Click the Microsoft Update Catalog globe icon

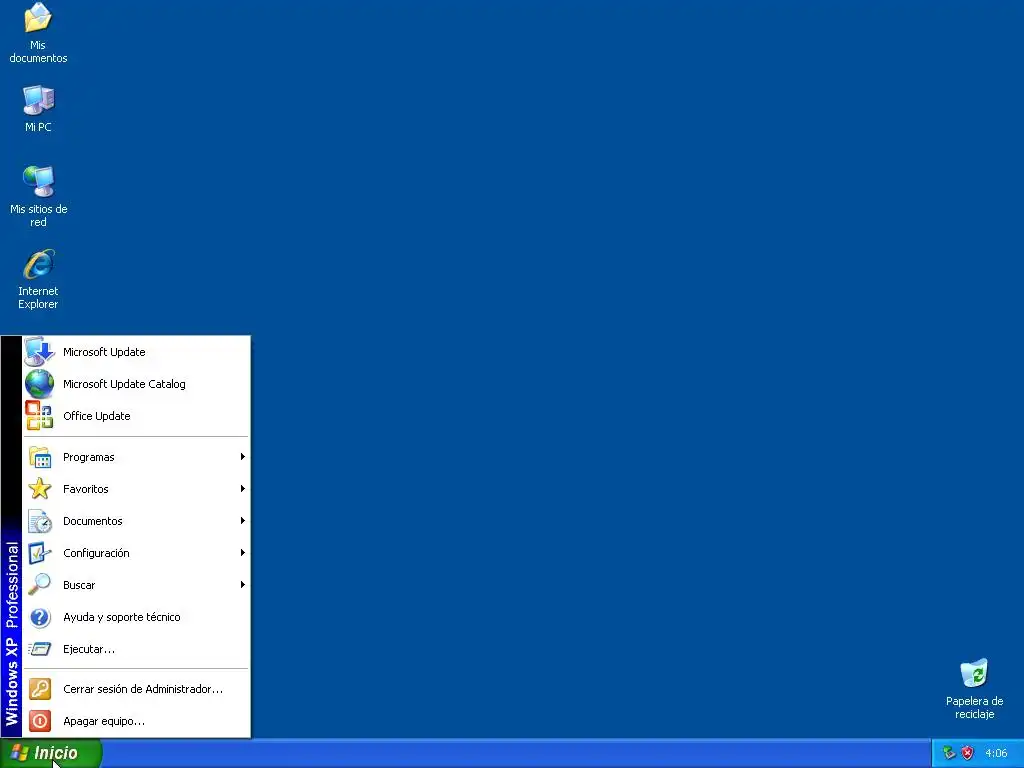pos(39,383)
